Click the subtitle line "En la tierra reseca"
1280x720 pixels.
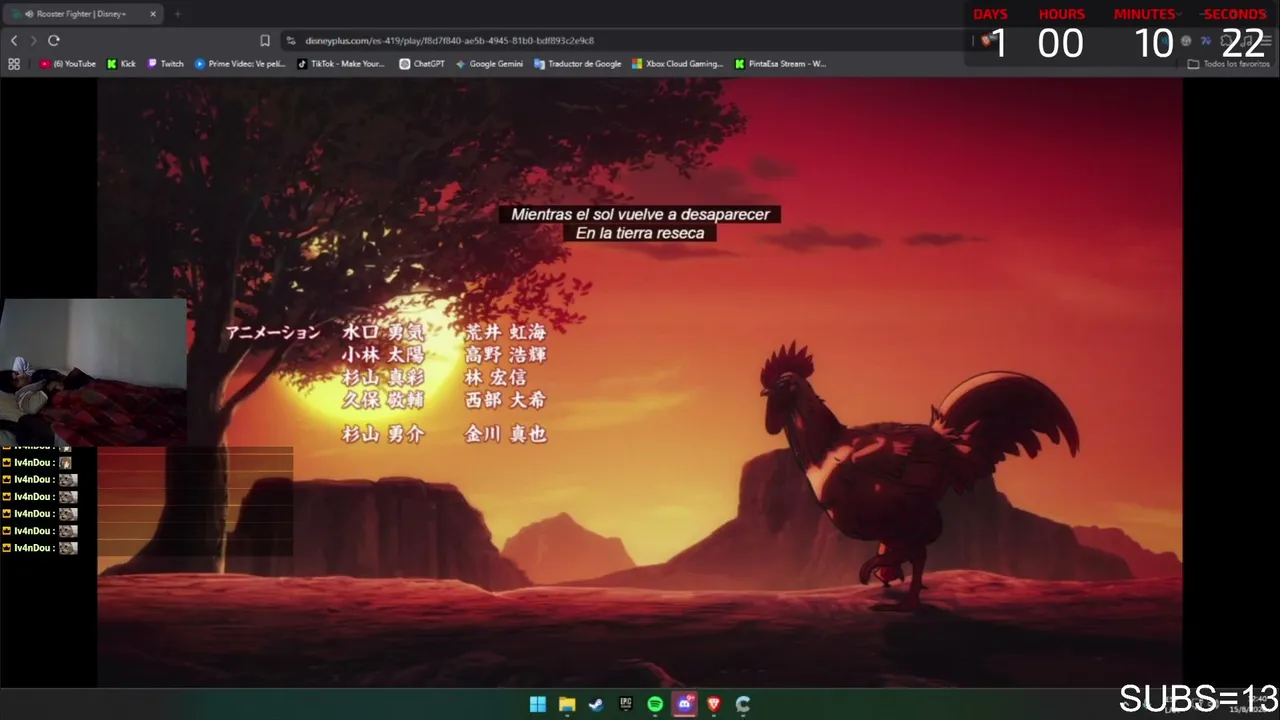(x=640, y=233)
